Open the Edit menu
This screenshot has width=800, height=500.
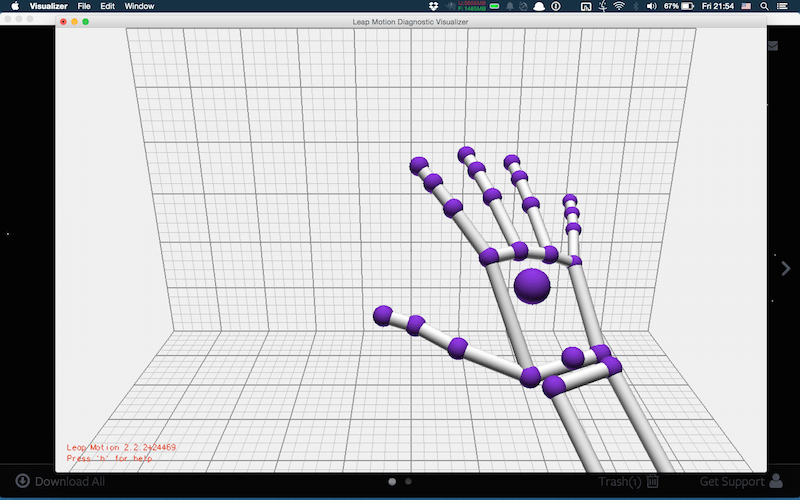coord(107,6)
